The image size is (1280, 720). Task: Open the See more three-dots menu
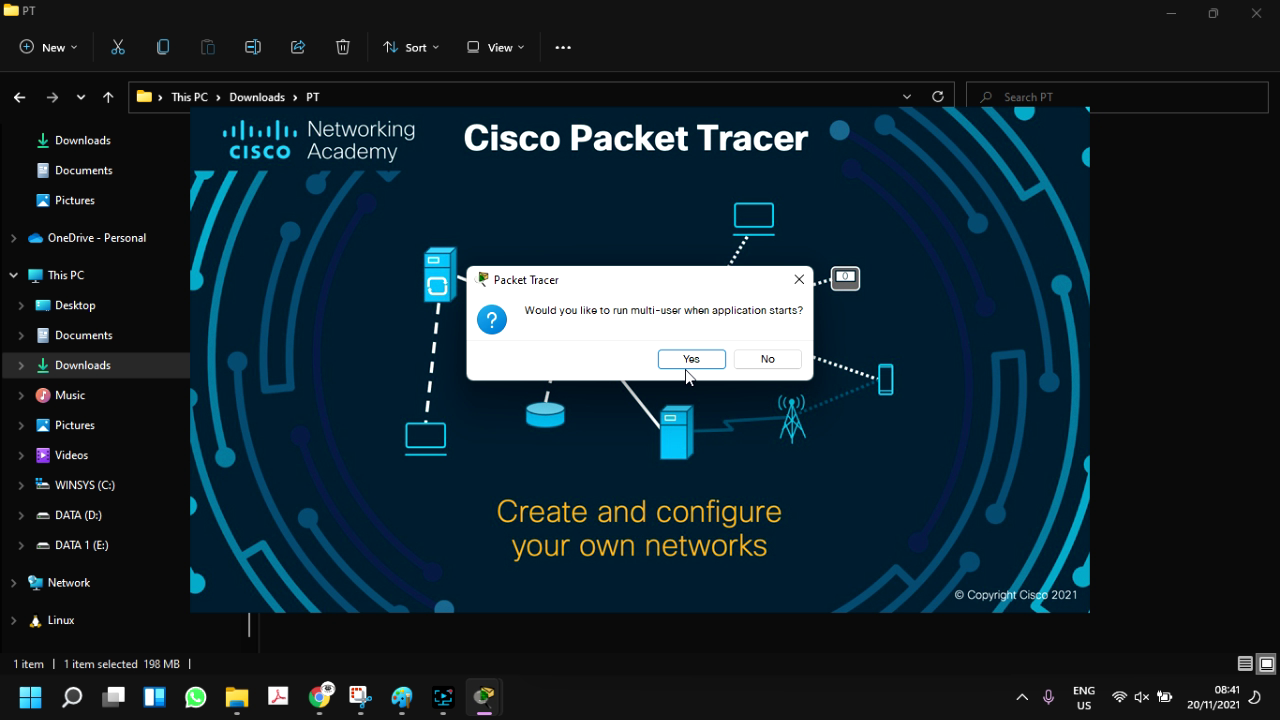[563, 47]
